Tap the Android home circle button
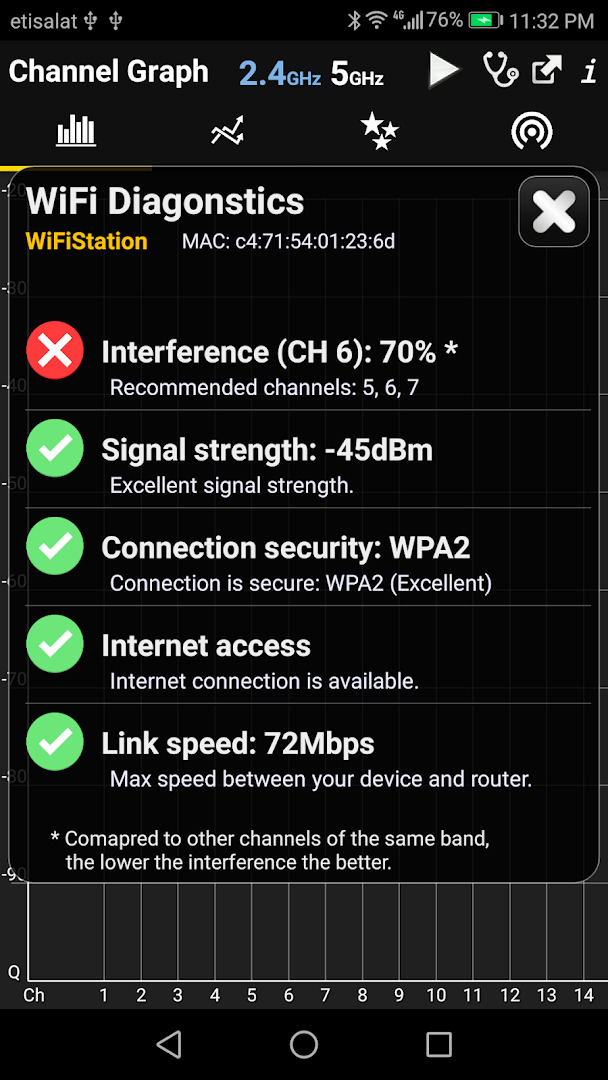Image resolution: width=608 pixels, height=1080 pixels. tap(304, 1044)
